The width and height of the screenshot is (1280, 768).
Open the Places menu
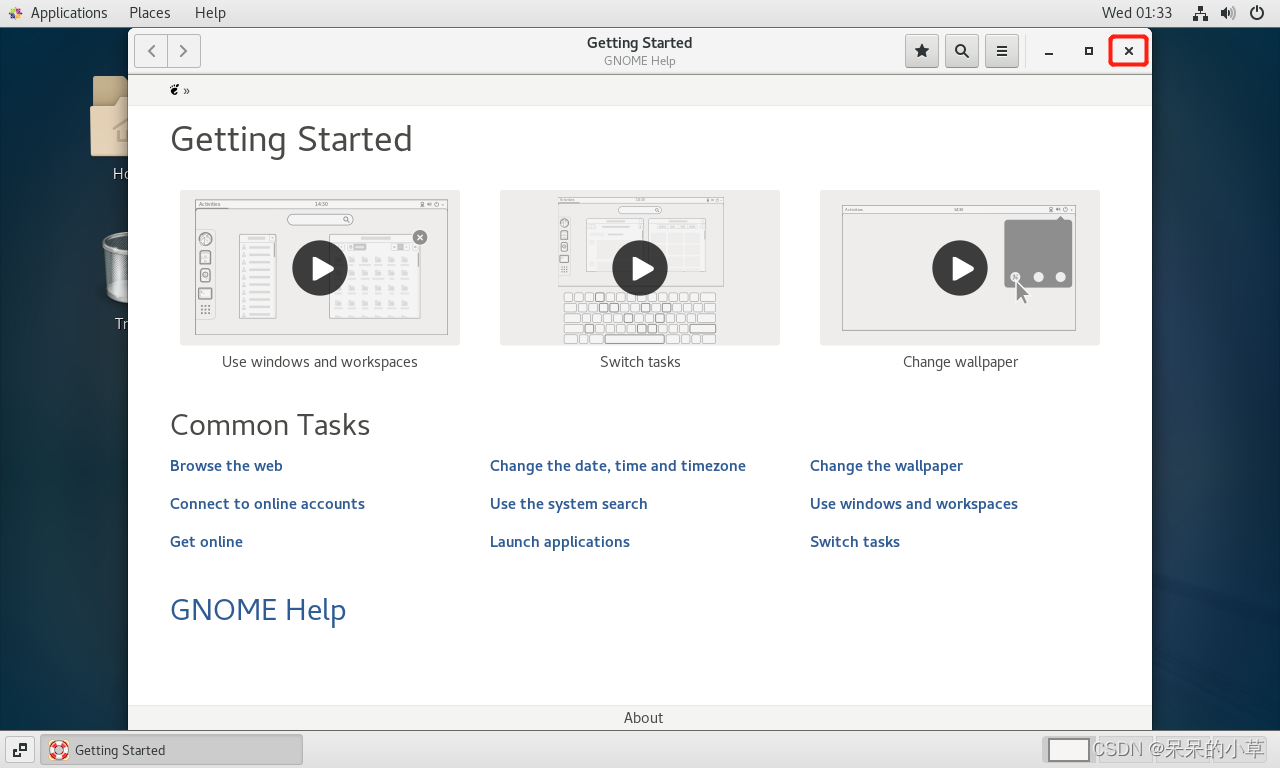149,12
